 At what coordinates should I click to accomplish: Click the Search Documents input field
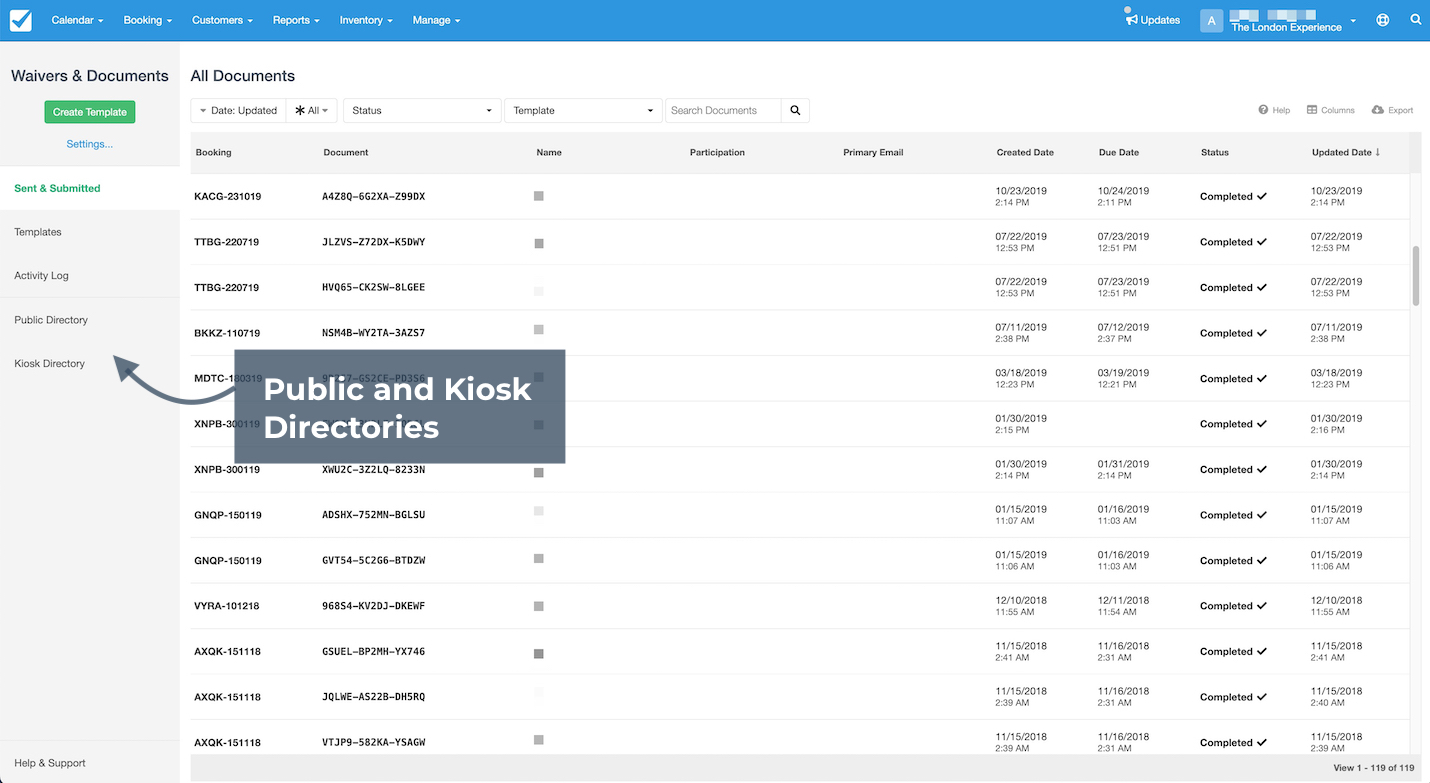click(x=723, y=111)
